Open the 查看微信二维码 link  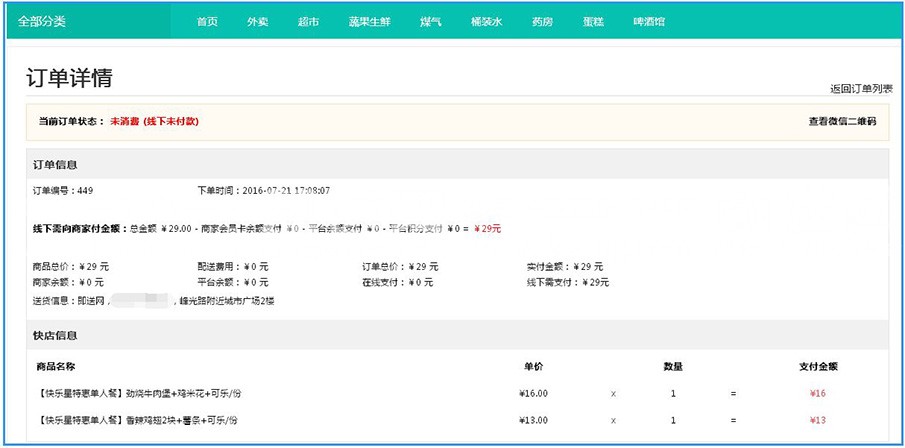click(842, 122)
